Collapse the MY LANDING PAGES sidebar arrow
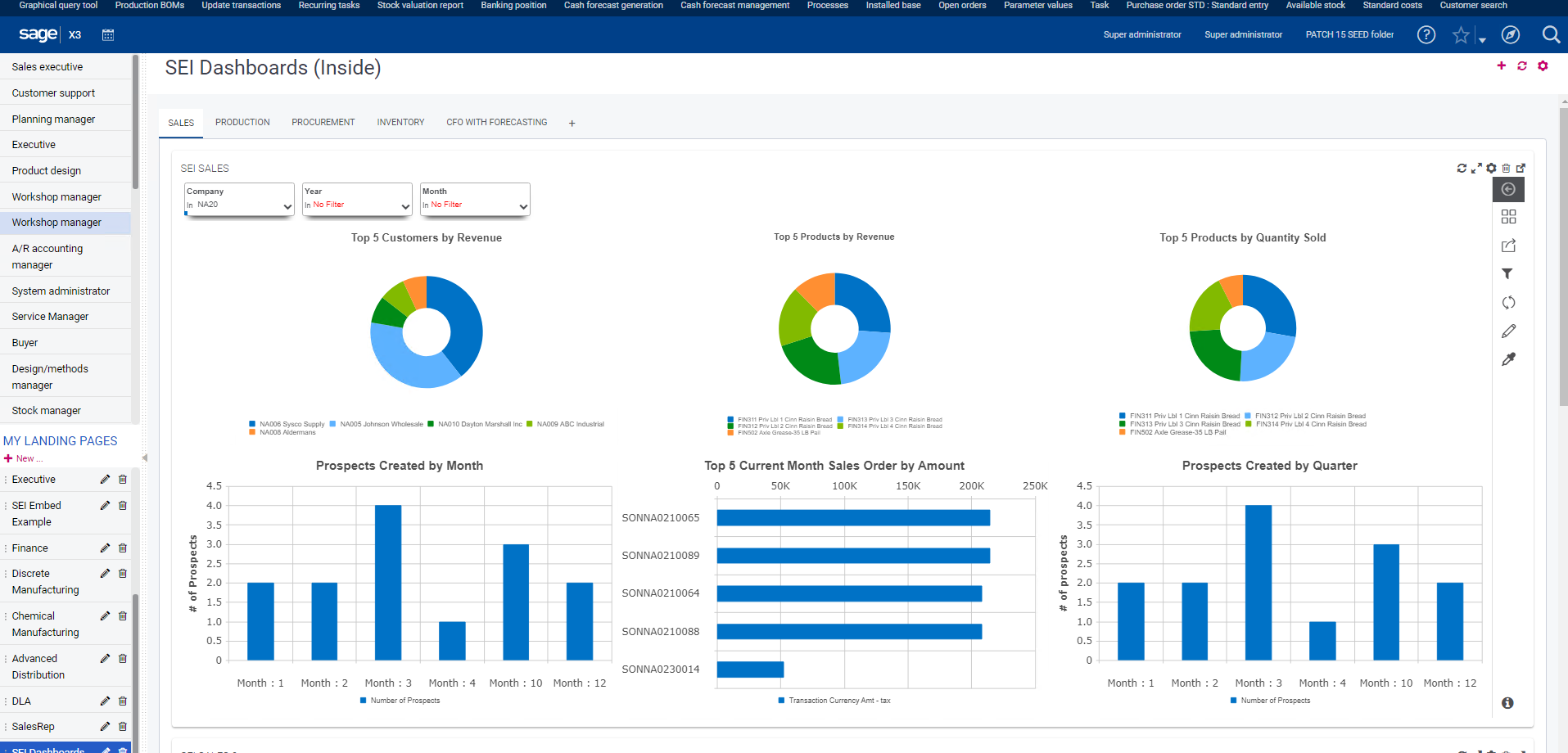The width and height of the screenshot is (1568, 753). 144,458
